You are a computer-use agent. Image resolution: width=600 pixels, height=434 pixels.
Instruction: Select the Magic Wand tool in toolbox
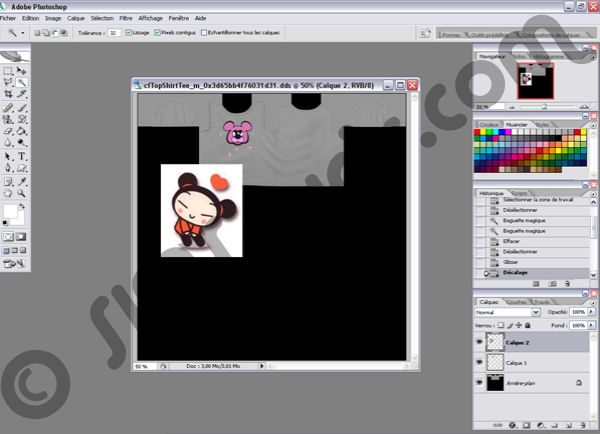click(x=21, y=82)
